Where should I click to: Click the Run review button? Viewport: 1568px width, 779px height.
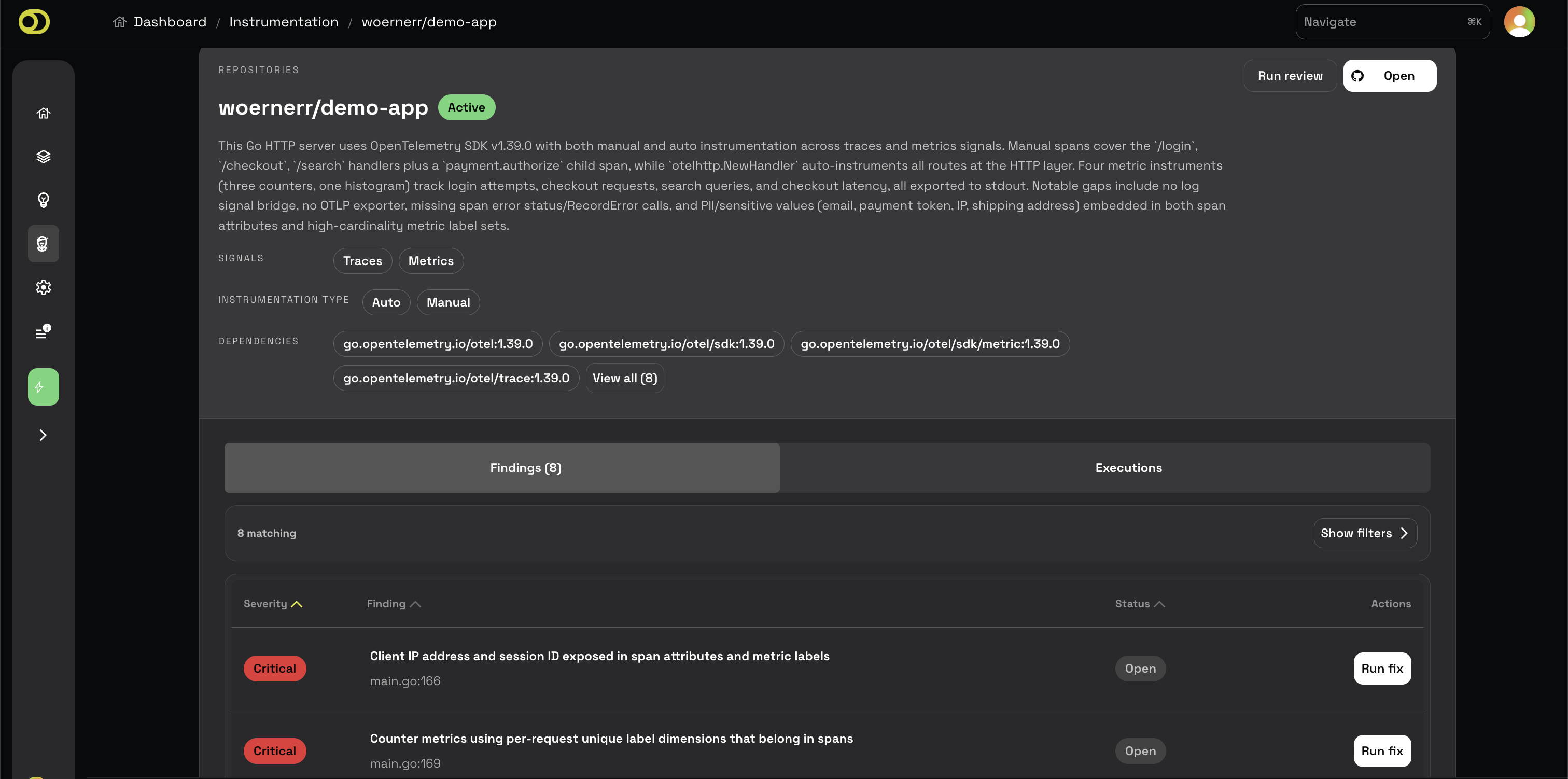(1290, 76)
